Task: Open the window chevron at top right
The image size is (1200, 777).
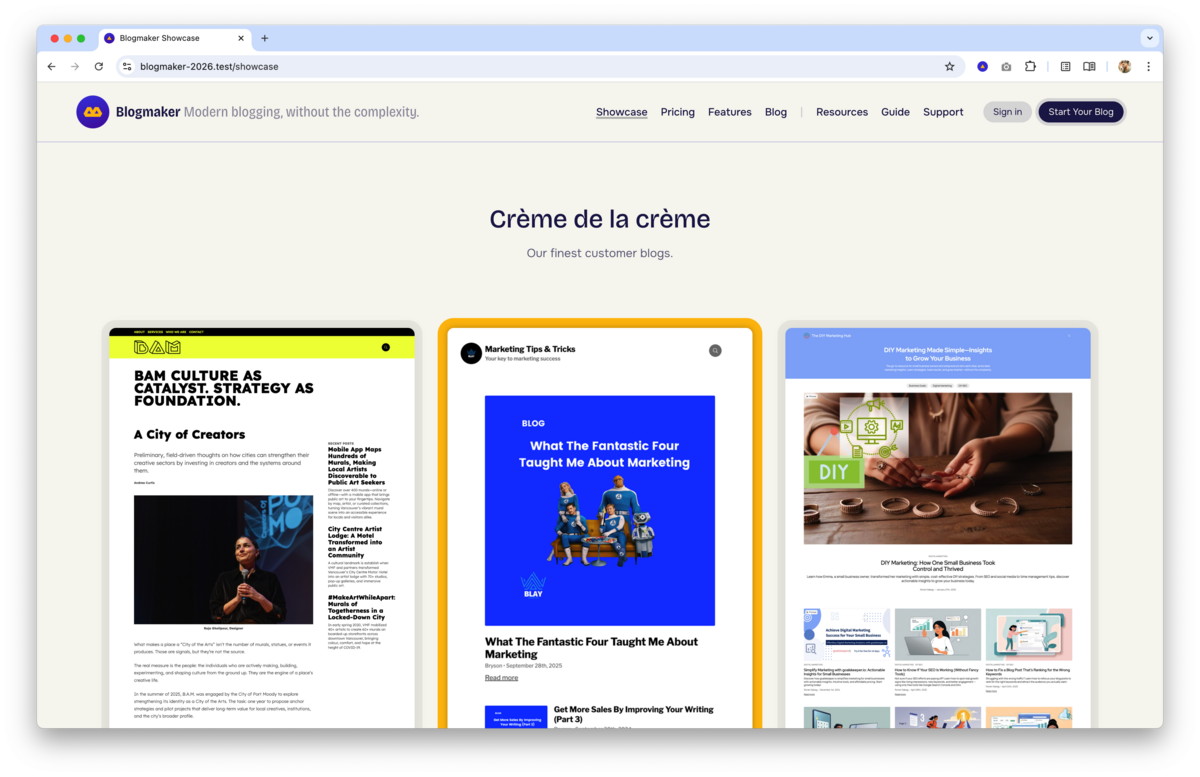Action: (1148, 38)
